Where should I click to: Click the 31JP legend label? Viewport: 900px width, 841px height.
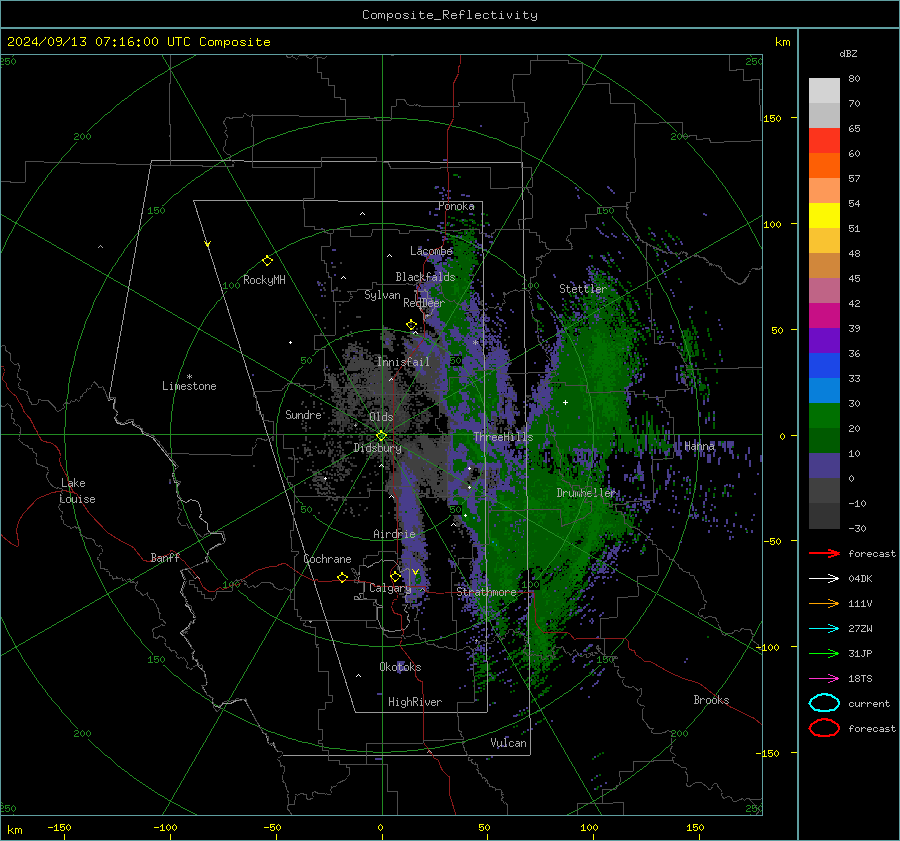click(x=860, y=653)
